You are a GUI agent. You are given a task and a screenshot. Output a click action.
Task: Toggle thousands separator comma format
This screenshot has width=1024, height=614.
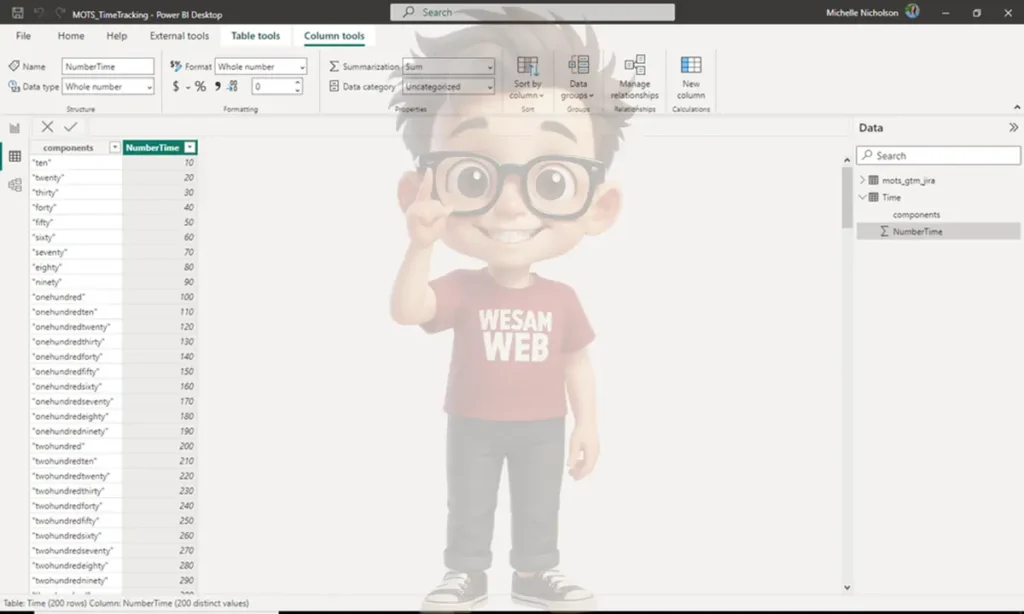217,87
